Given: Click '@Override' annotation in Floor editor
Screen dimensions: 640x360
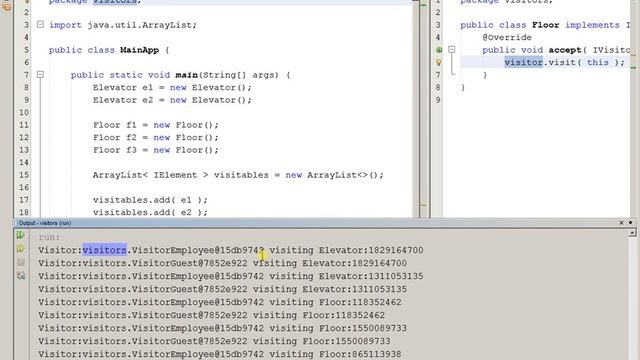Looking at the screenshot, I should (x=507, y=38).
